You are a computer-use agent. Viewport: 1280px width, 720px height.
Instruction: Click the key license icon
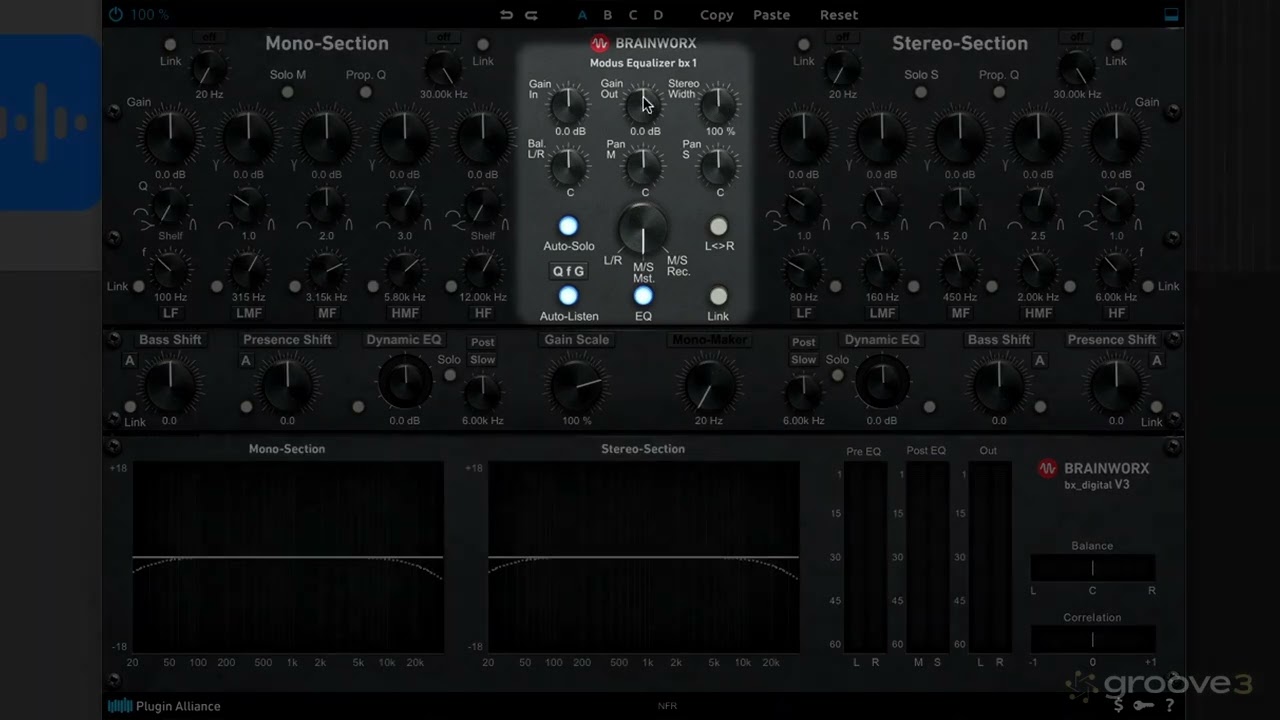[x=1143, y=706]
